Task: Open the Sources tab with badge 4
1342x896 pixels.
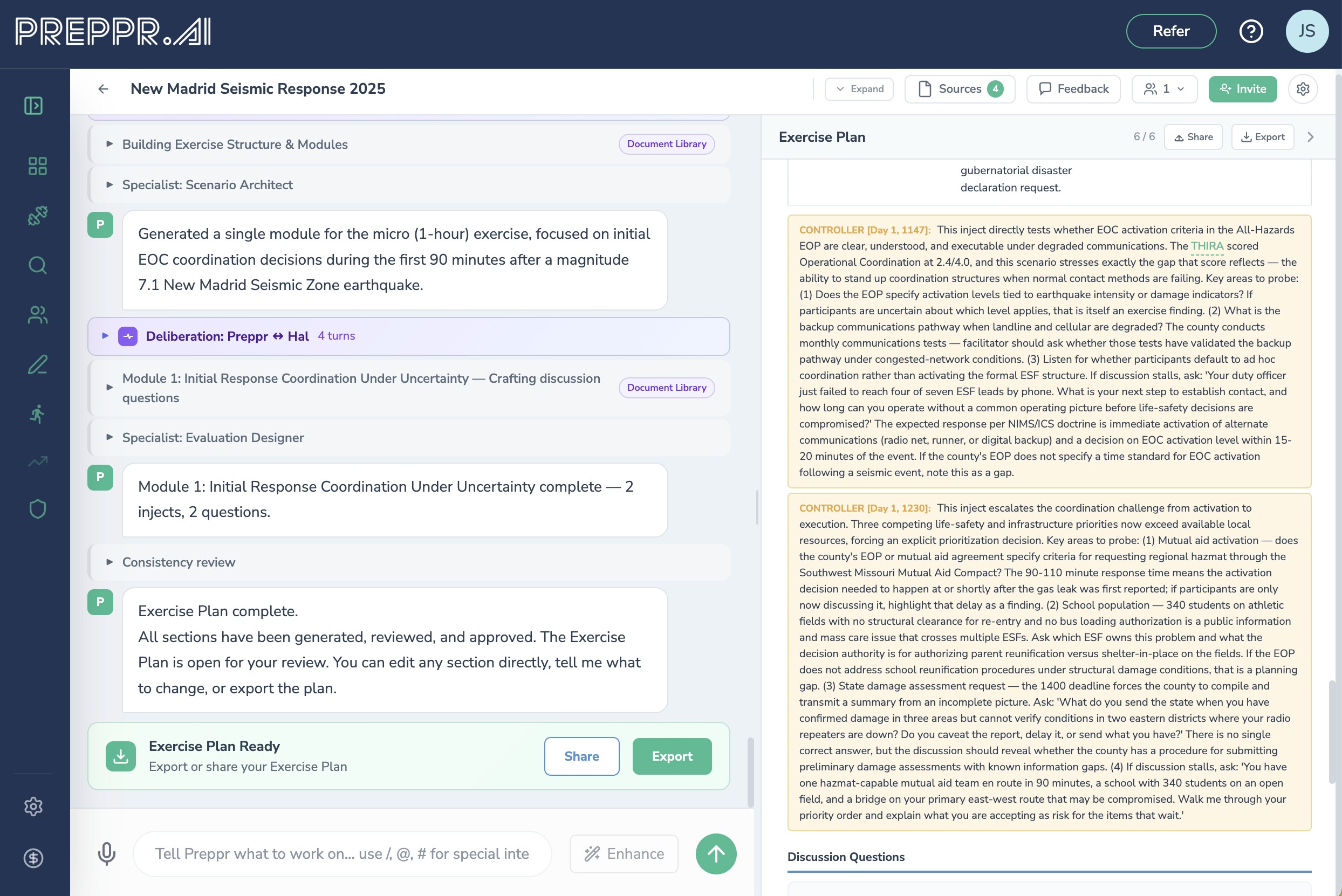Action: (960, 89)
